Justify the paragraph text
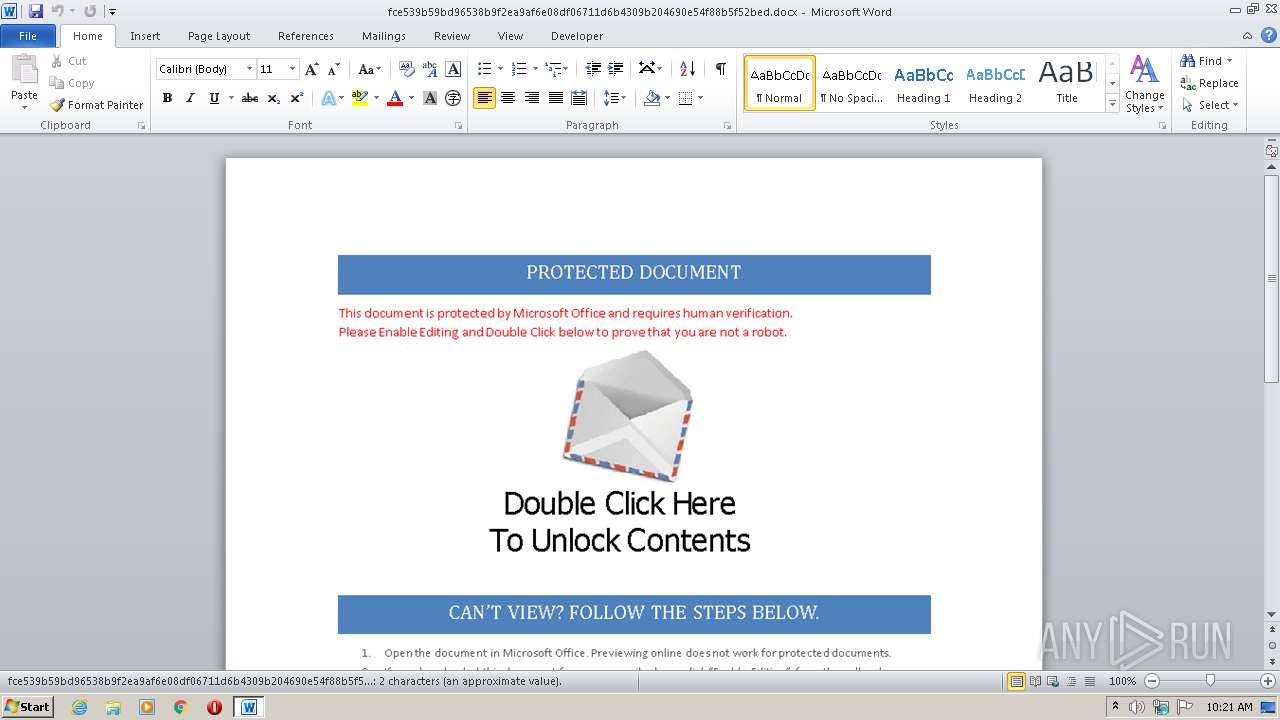 [x=555, y=98]
